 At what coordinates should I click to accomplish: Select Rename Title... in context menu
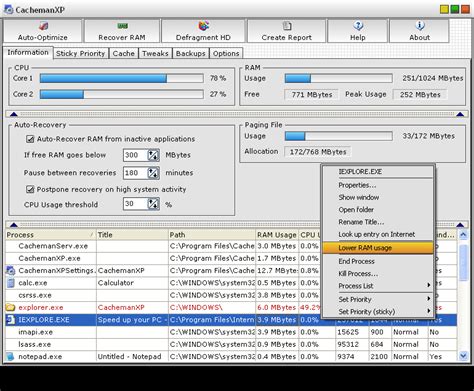coord(378,222)
